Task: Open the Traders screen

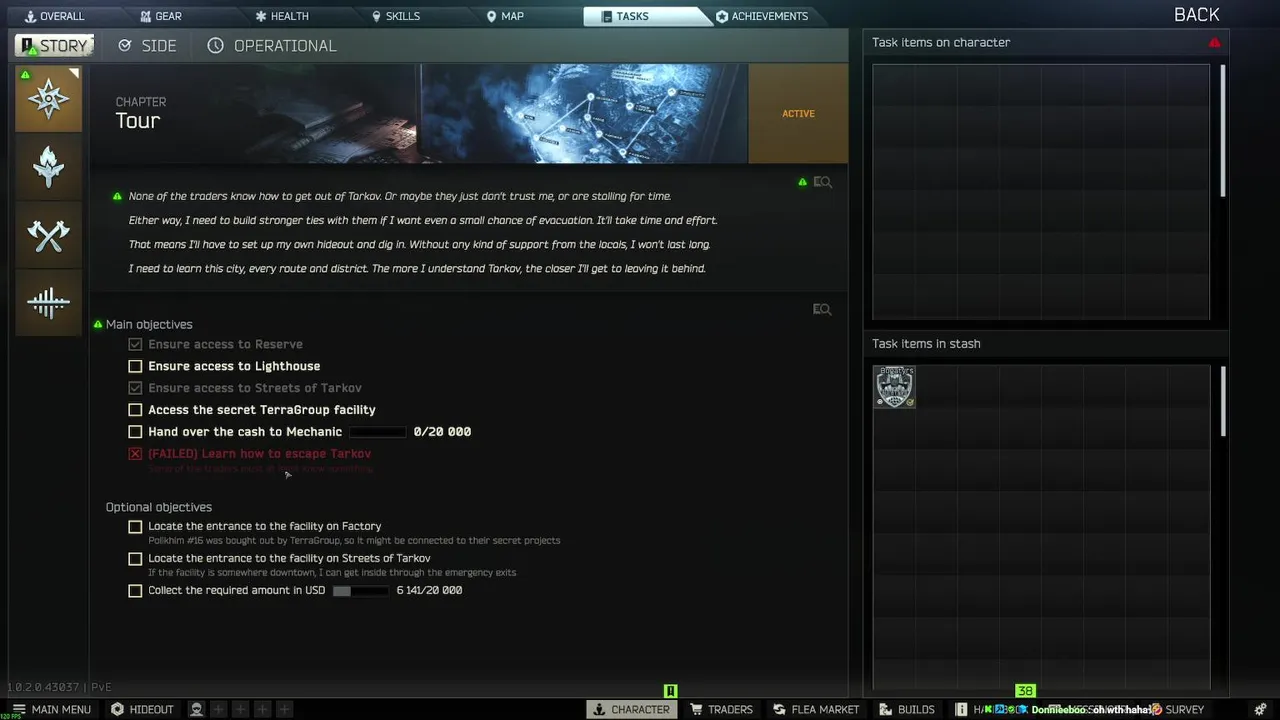Action: pos(721,709)
